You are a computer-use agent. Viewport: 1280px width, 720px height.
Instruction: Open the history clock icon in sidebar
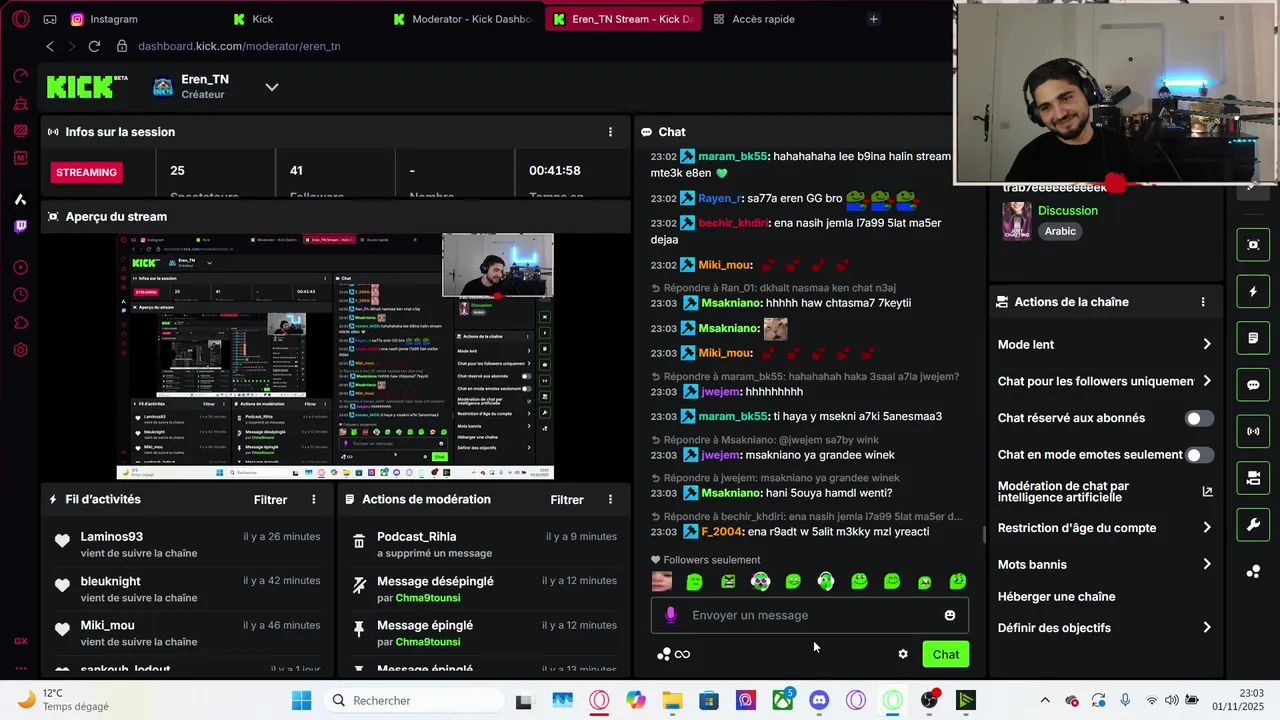tap(20, 295)
